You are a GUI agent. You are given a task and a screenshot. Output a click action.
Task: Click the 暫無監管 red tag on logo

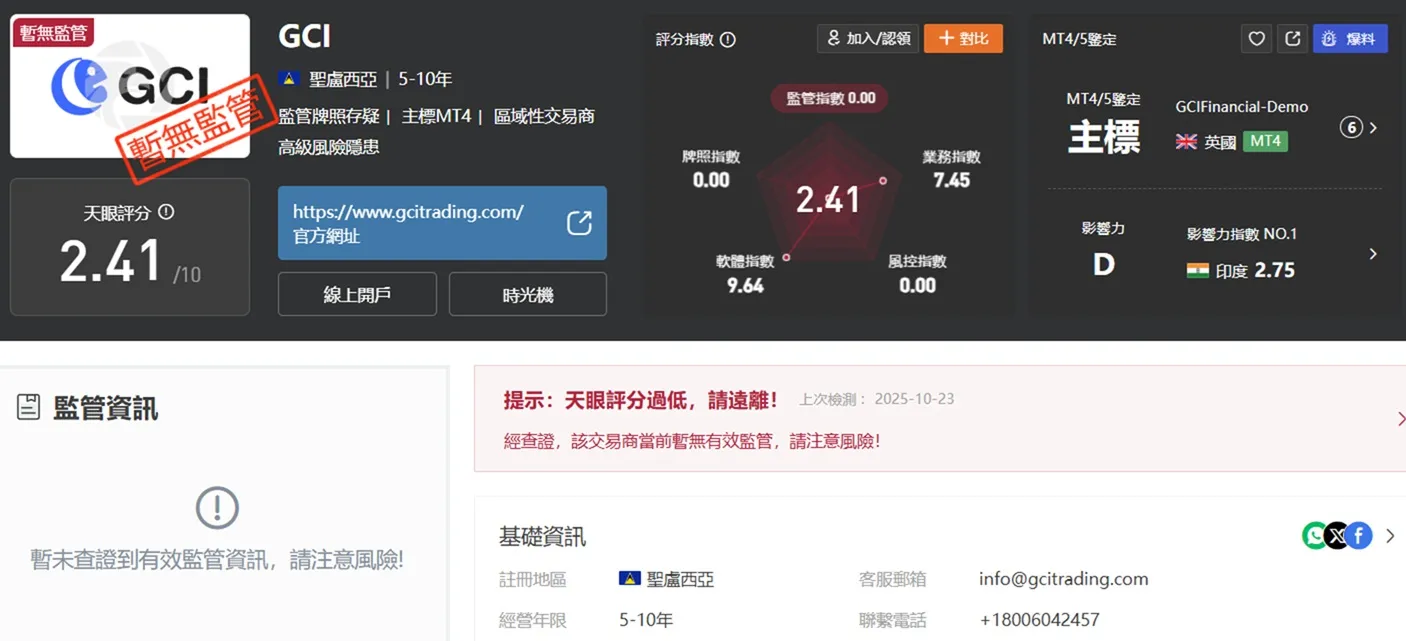tap(53, 33)
